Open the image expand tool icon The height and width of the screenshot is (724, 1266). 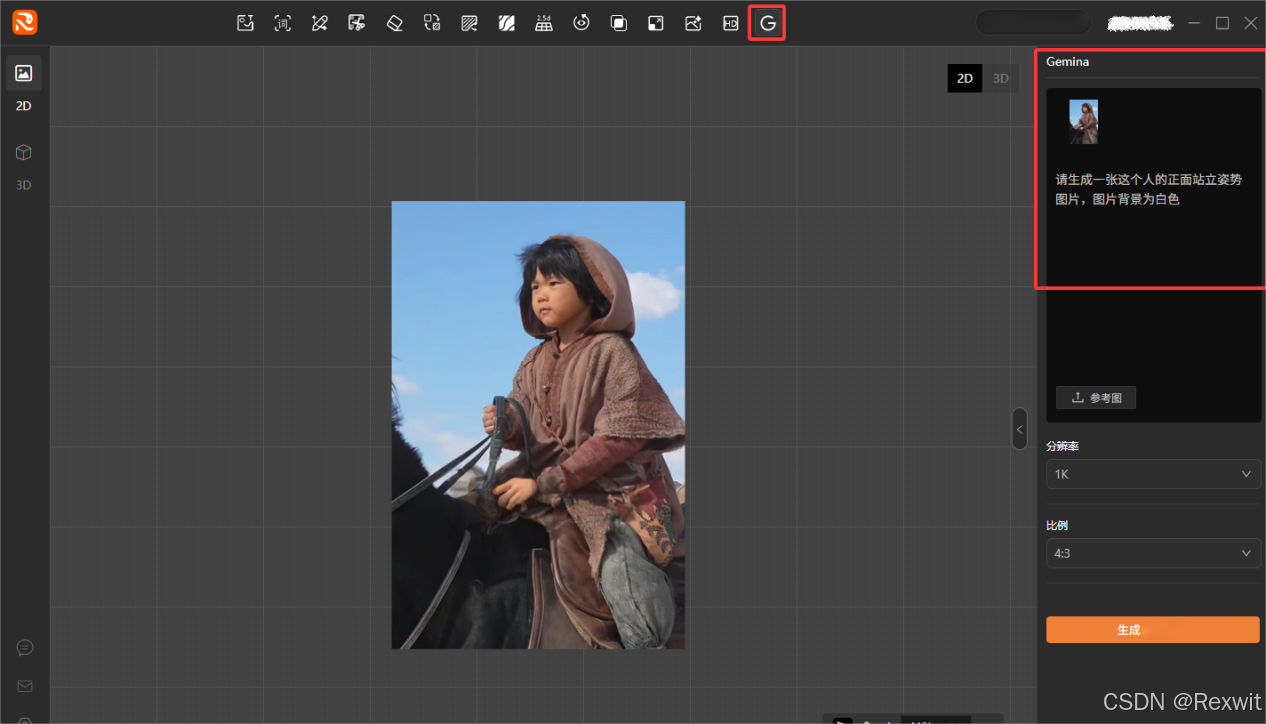(x=655, y=23)
